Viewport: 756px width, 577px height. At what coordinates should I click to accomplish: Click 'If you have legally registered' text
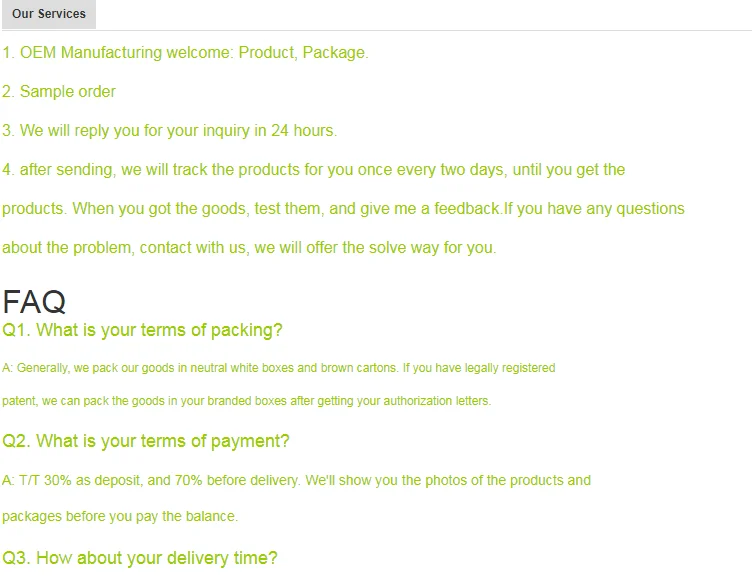point(480,368)
